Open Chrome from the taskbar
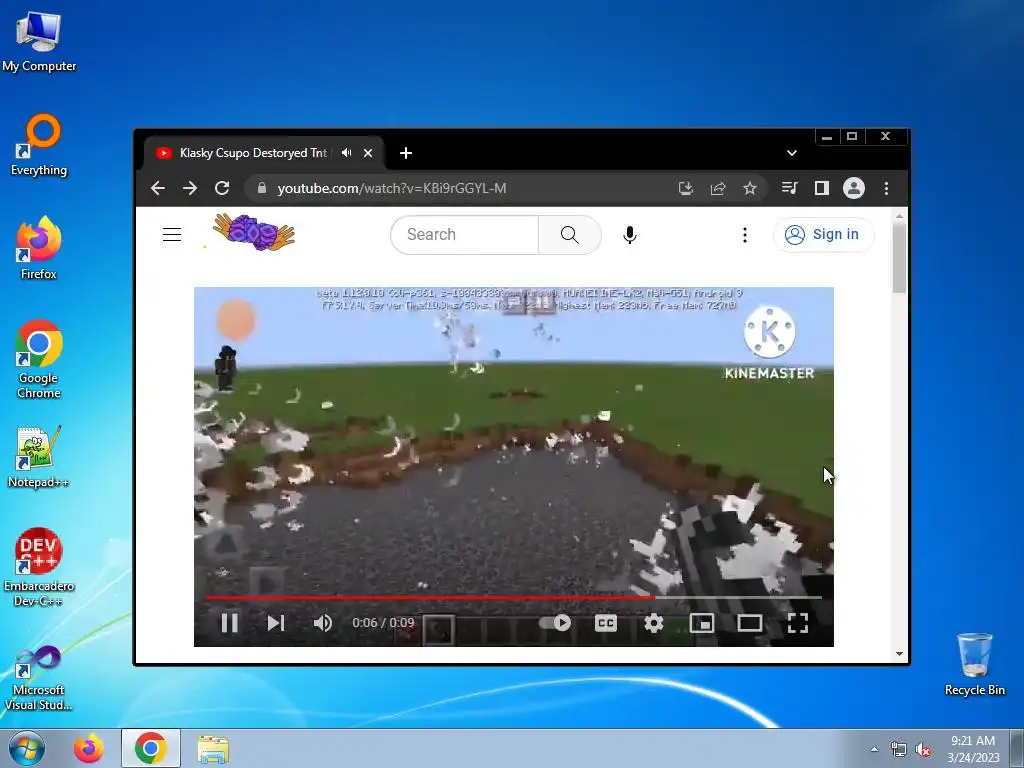 (x=150, y=748)
